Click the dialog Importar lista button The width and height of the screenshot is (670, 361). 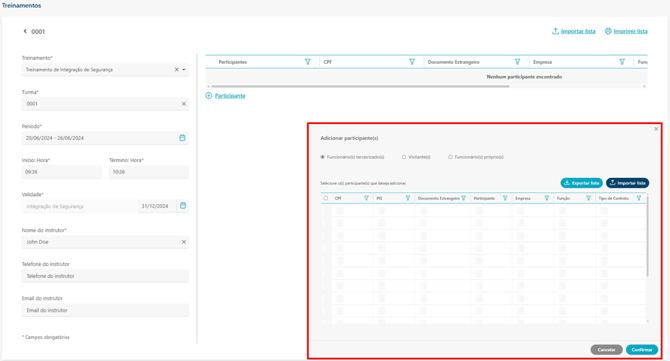pyautogui.click(x=627, y=183)
